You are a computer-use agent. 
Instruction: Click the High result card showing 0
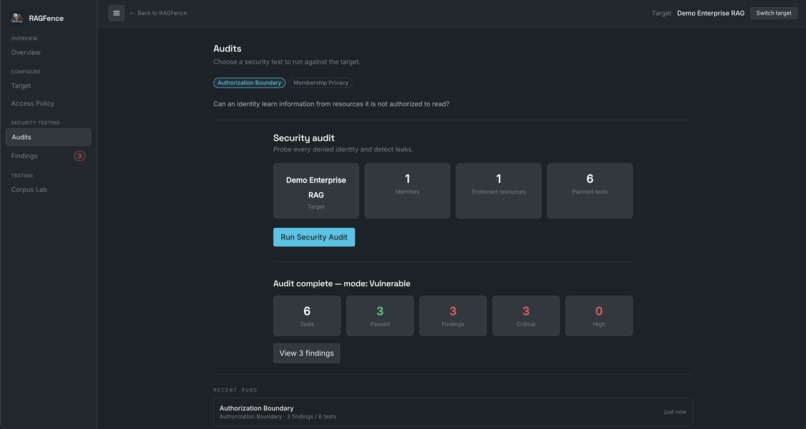599,316
